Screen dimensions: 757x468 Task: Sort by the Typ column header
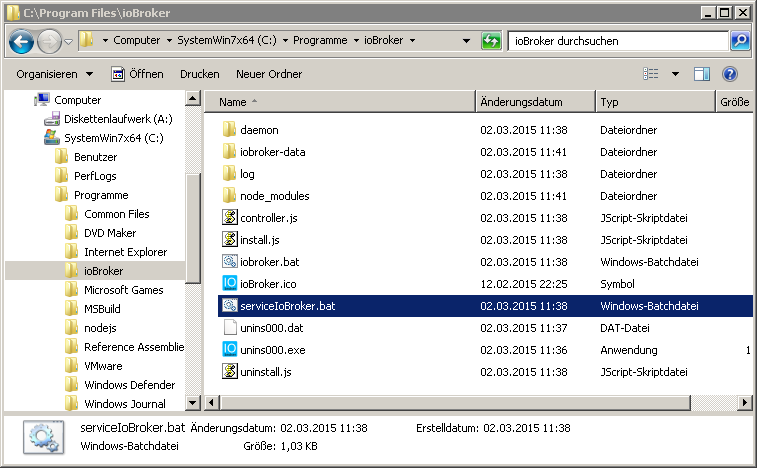pos(655,102)
